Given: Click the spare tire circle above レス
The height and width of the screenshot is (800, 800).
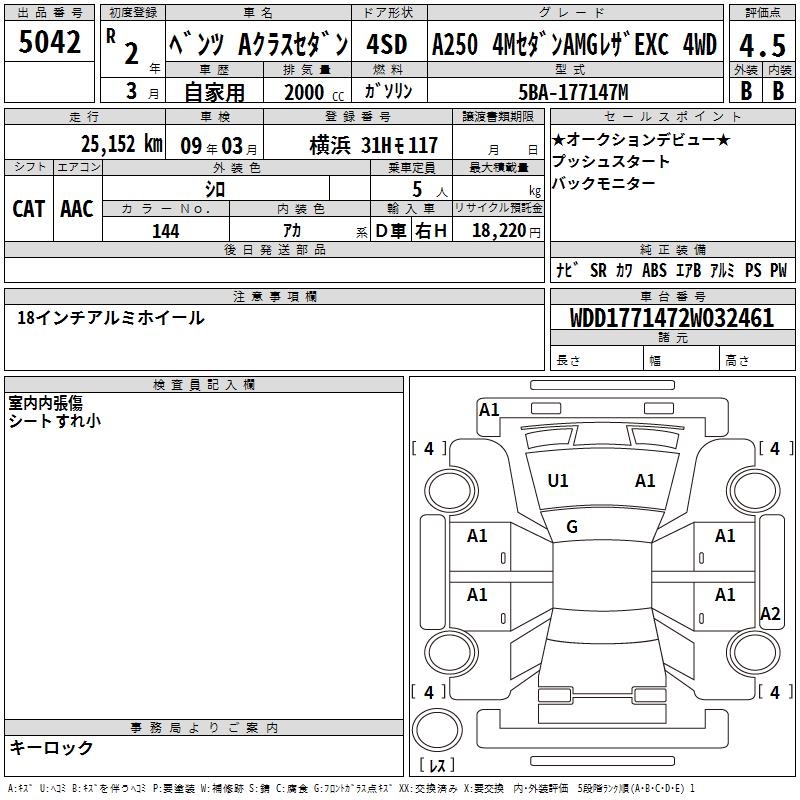Looking at the screenshot, I should 437,729.
